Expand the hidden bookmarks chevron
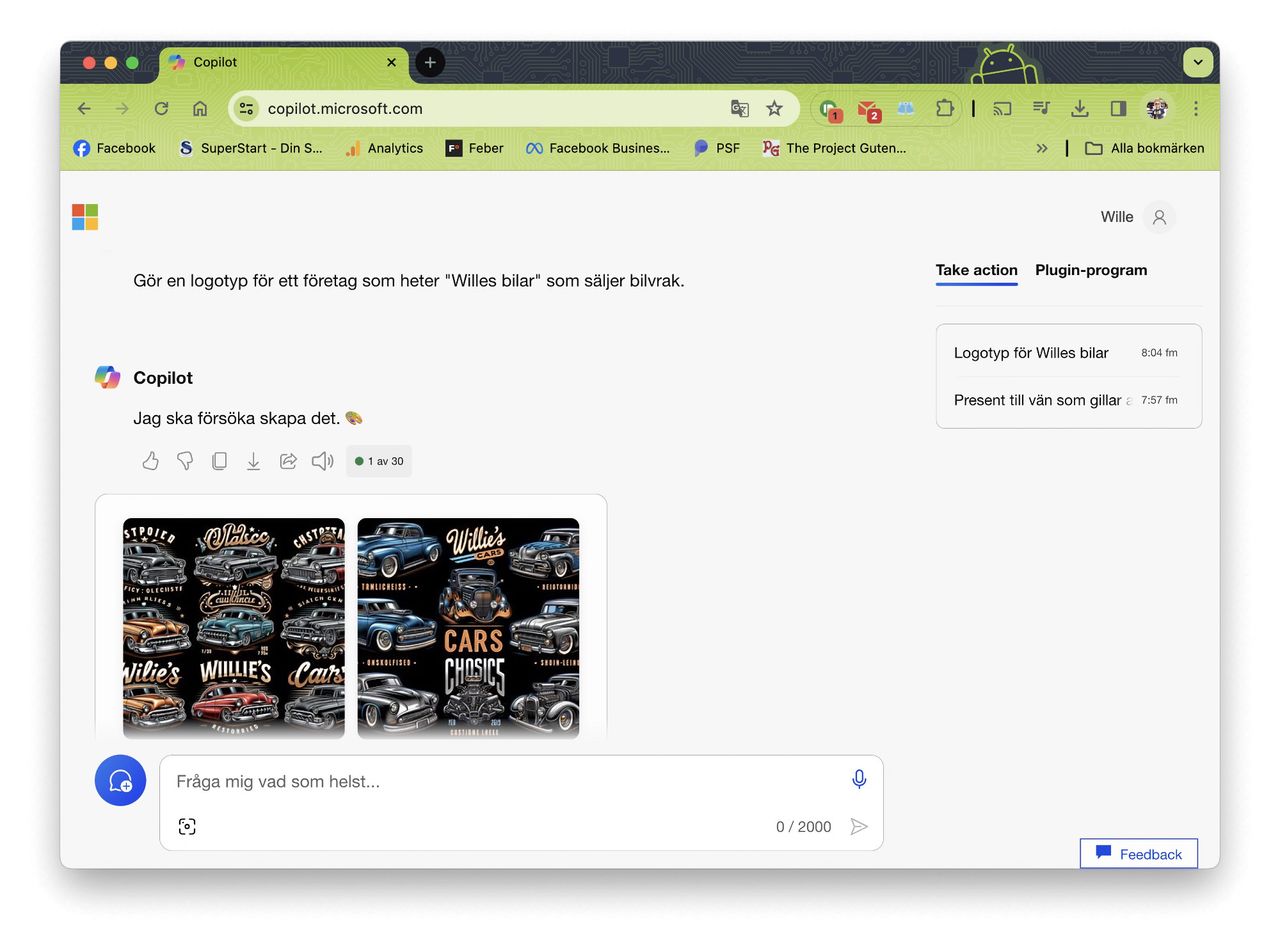 [1041, 148]
